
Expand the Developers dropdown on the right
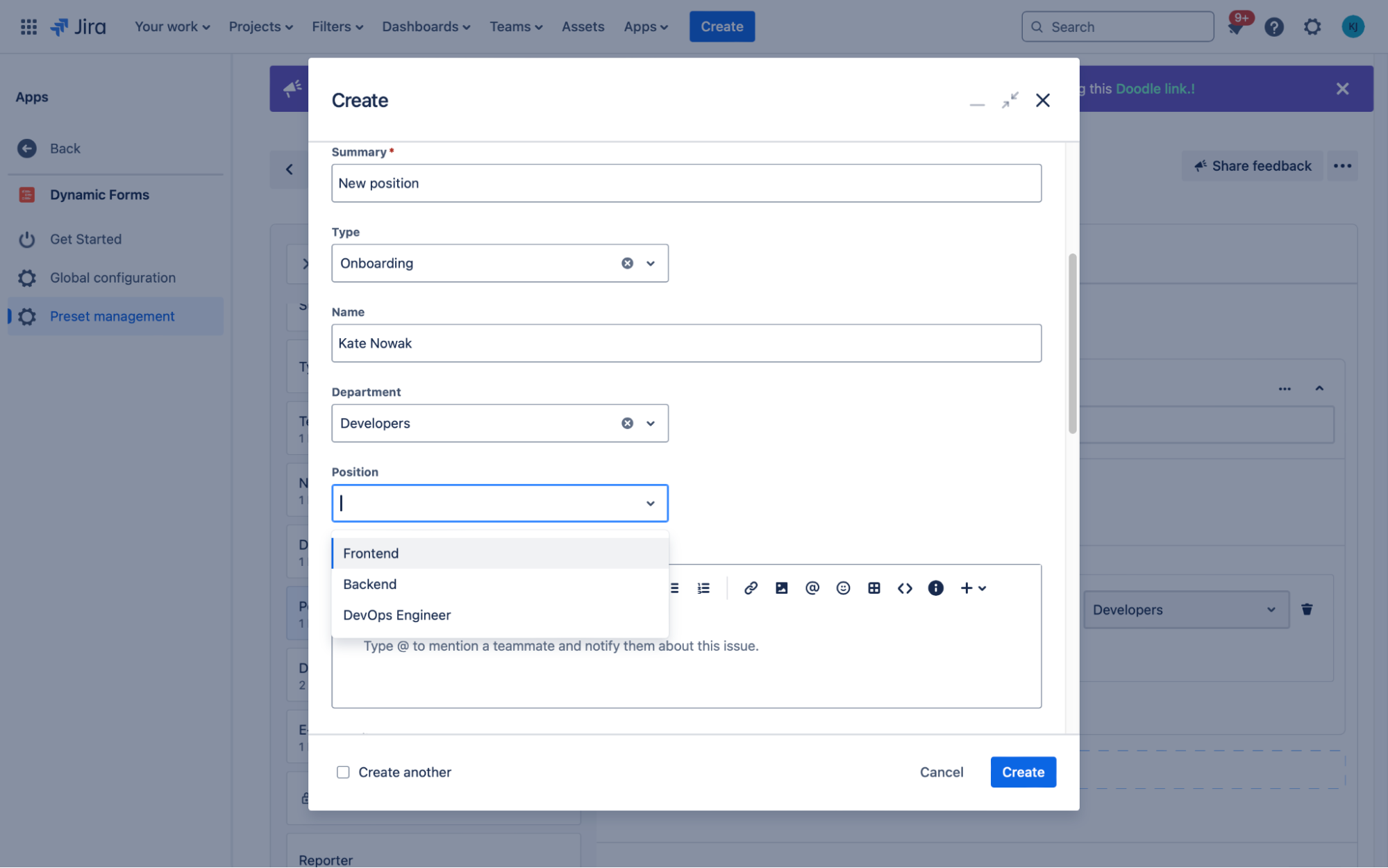[x=1271, y=609]
